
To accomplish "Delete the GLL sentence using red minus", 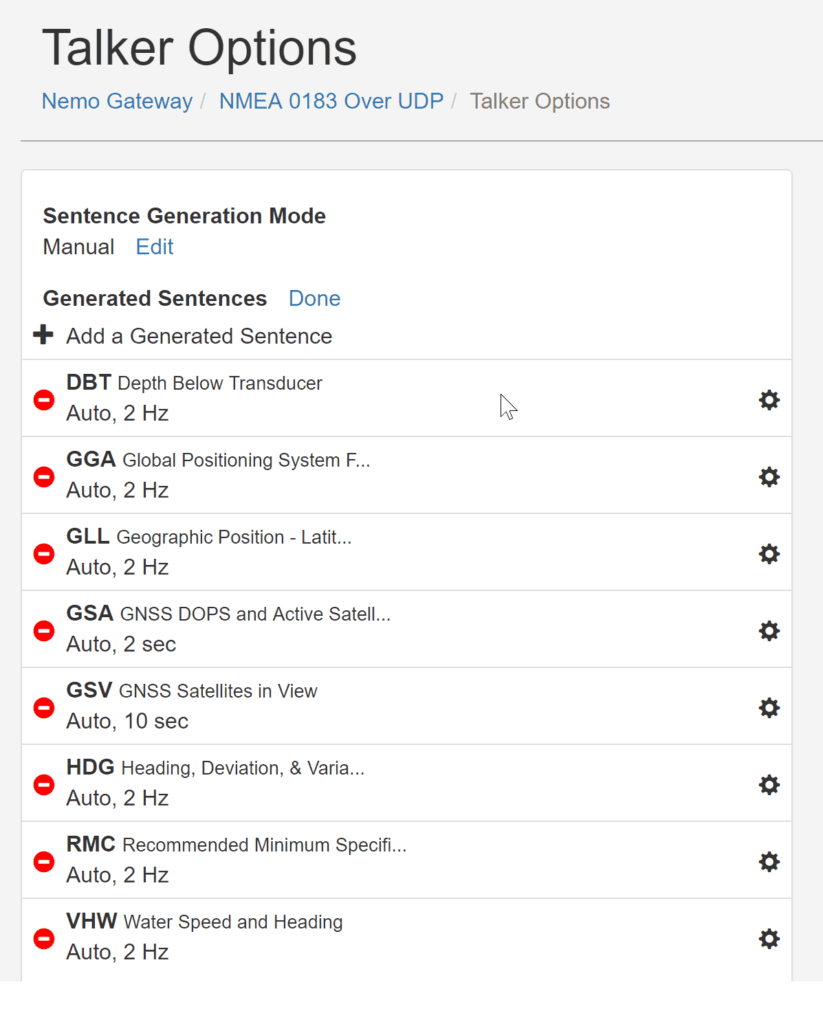I will (x=44, y=554).
